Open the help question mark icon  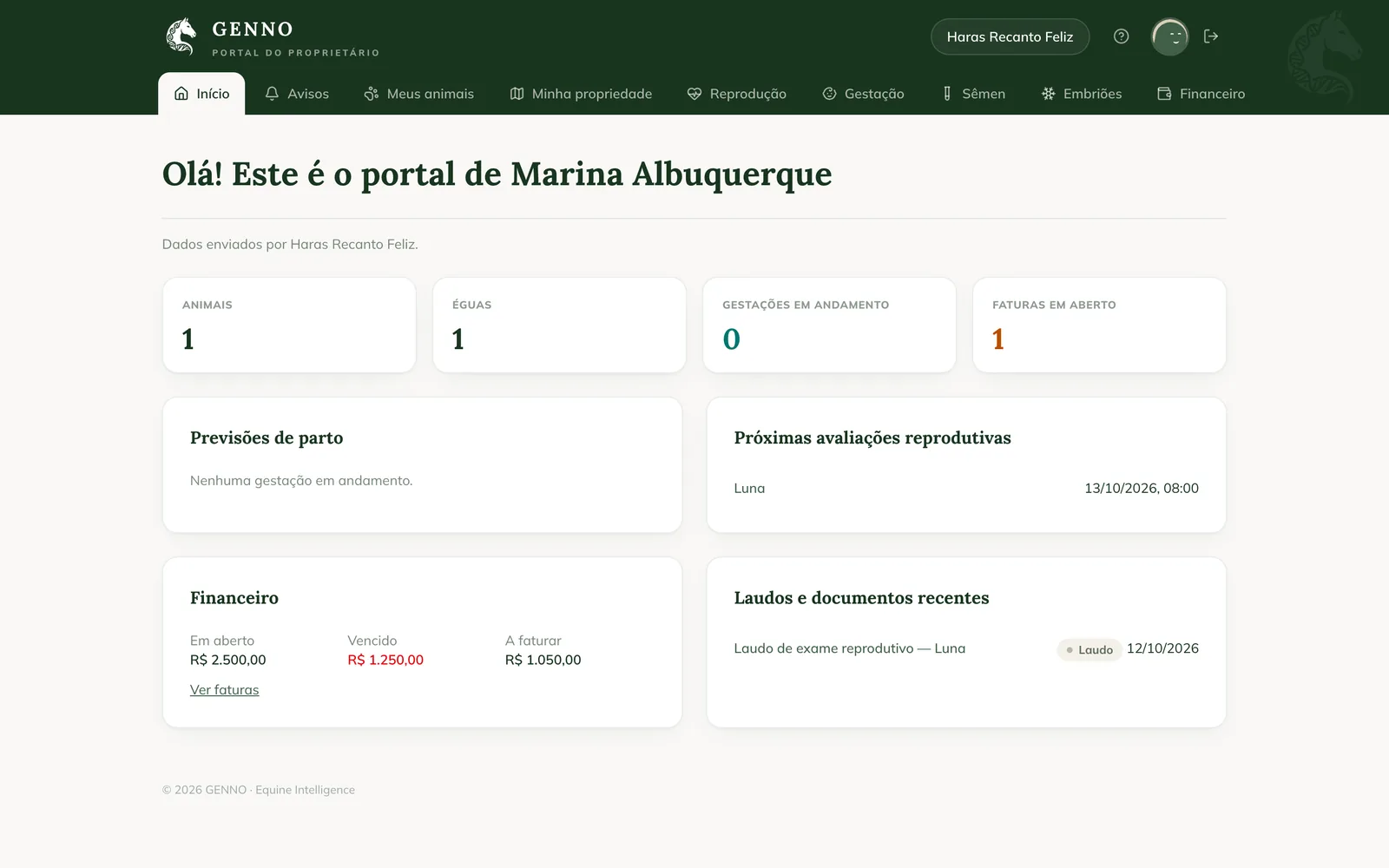[1121, 36]
